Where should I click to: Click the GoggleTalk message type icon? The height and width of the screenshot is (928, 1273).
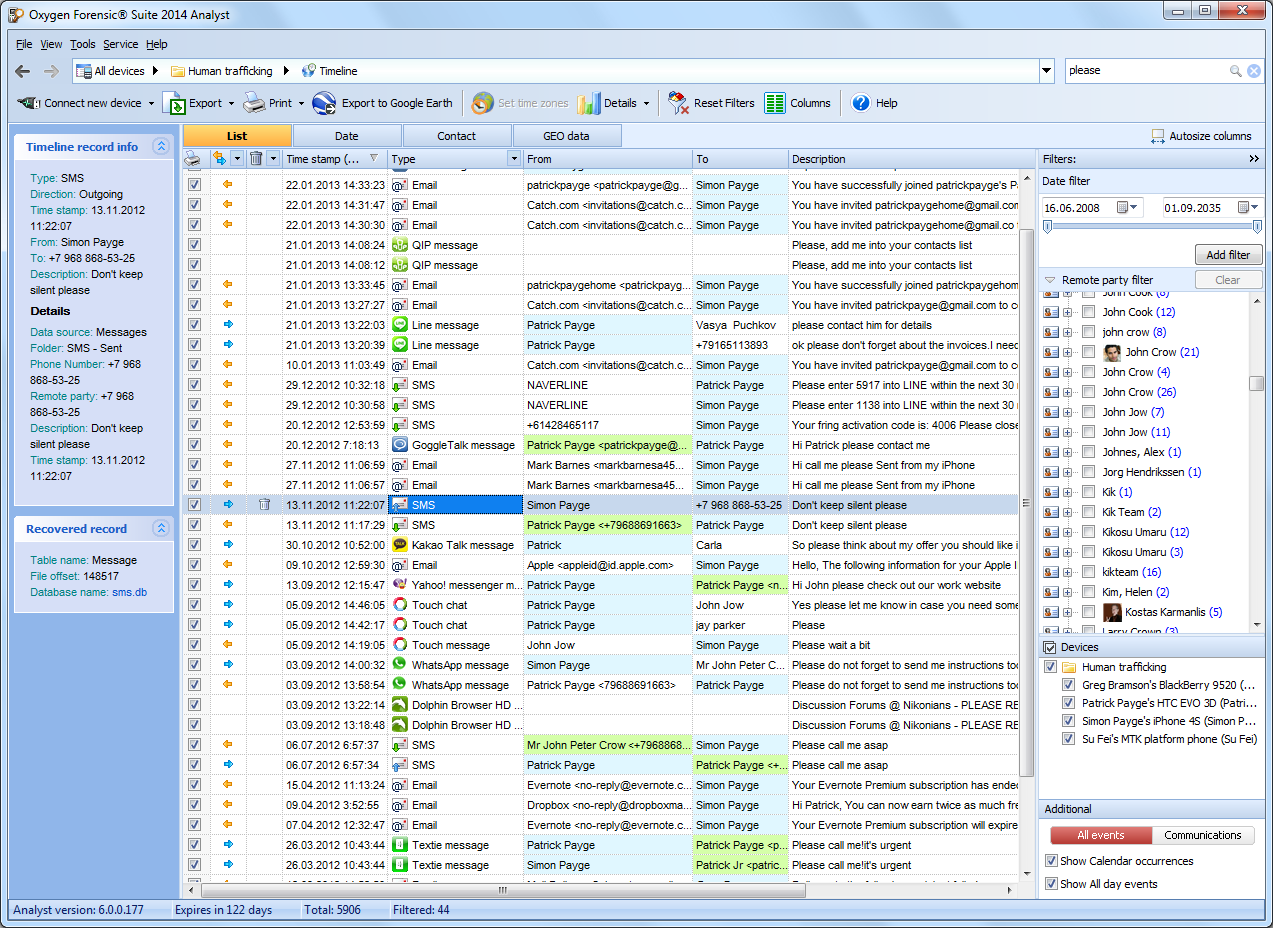400,445
